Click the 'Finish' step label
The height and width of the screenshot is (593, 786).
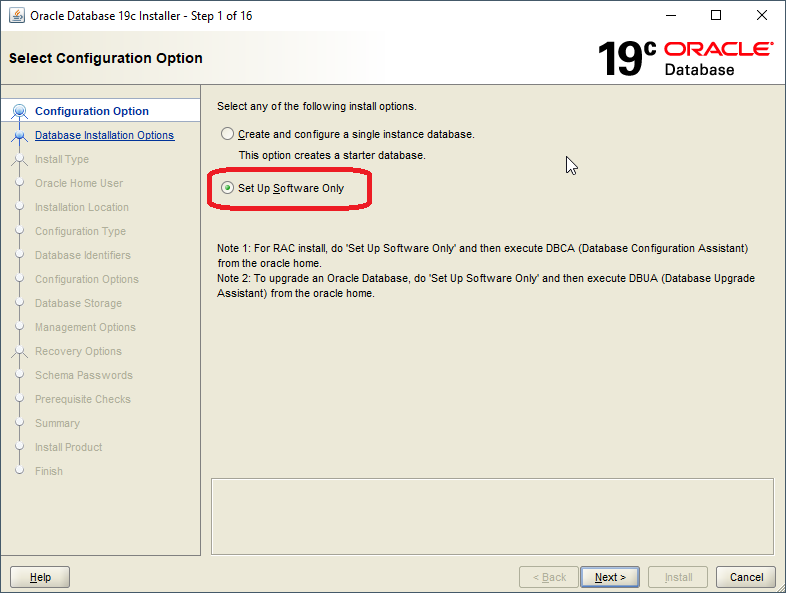[49, 471]
